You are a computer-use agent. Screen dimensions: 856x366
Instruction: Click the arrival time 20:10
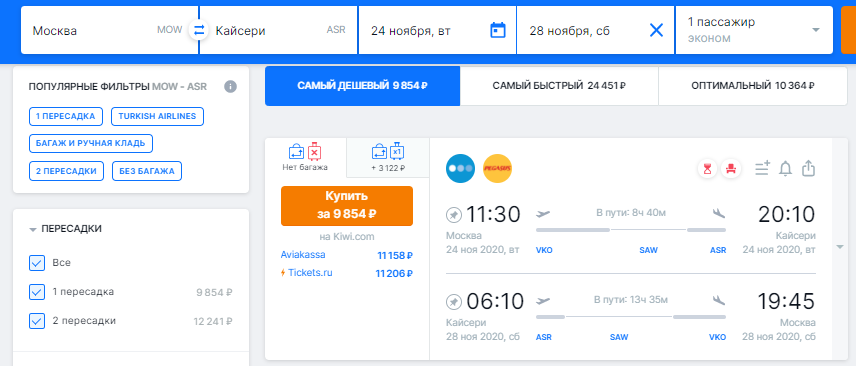coord(786,215)
